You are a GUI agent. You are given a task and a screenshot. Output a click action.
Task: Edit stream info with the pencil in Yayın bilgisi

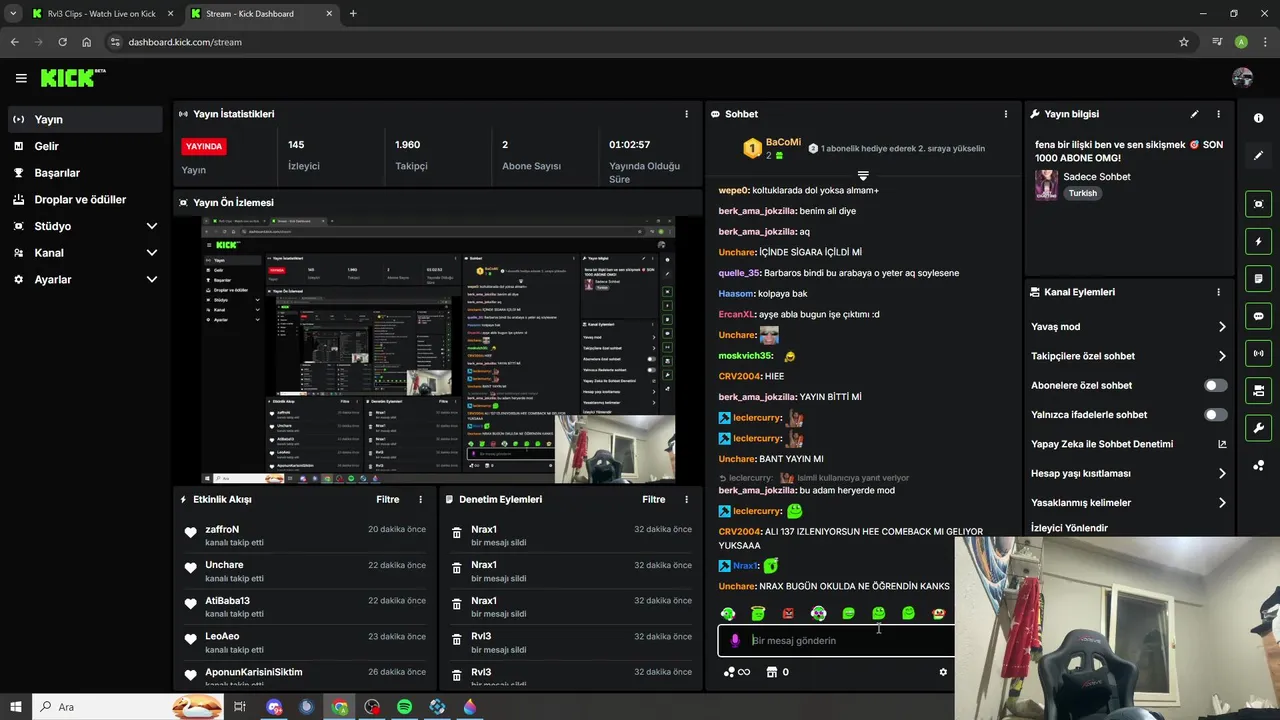tap(1194, 114)
